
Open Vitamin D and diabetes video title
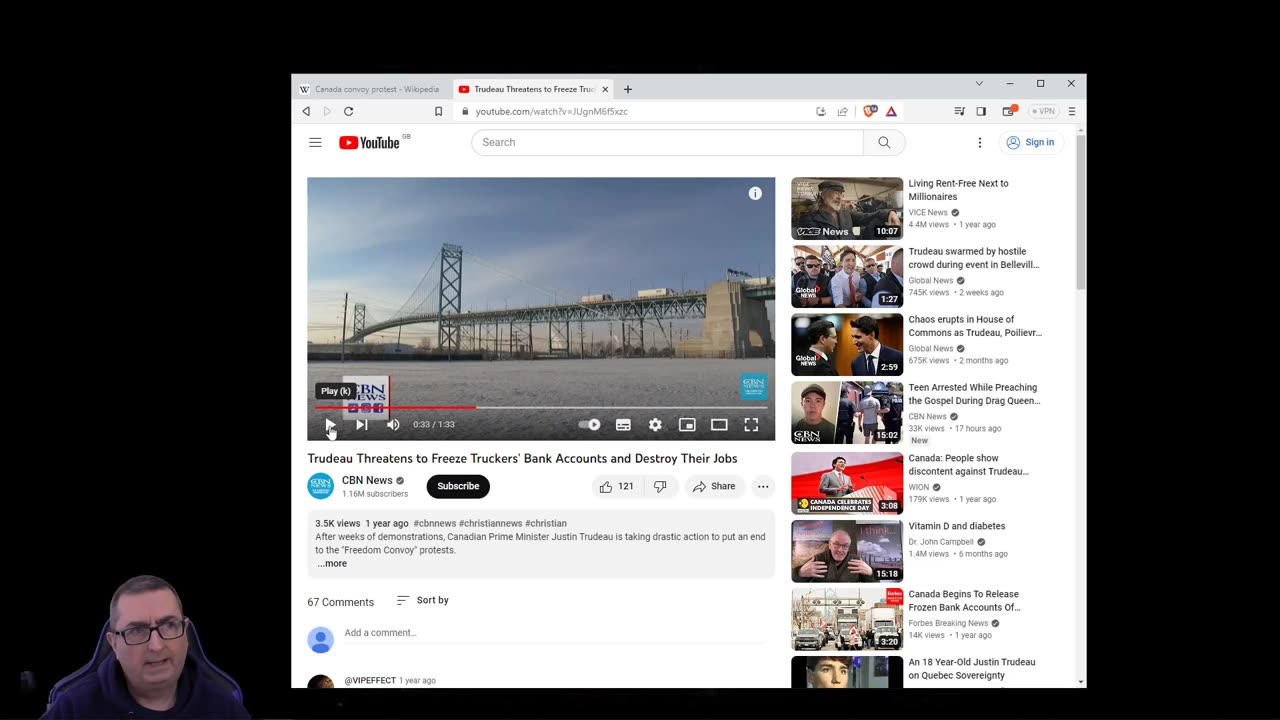[x=957, y=526]
